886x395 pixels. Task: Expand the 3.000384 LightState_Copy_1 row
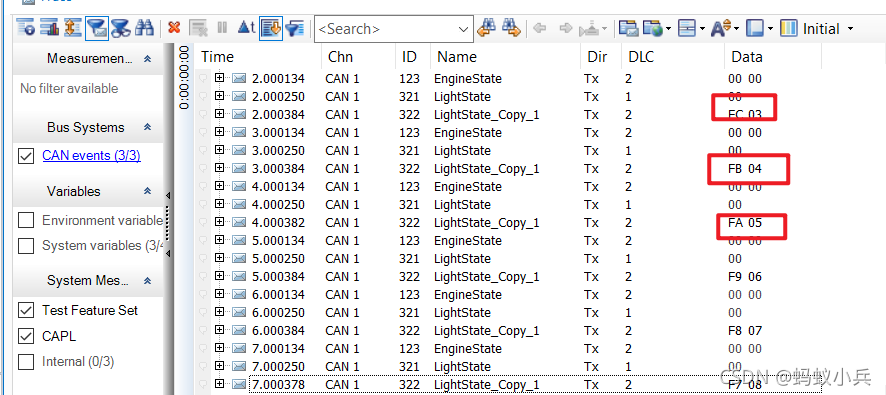coord(219,168)
